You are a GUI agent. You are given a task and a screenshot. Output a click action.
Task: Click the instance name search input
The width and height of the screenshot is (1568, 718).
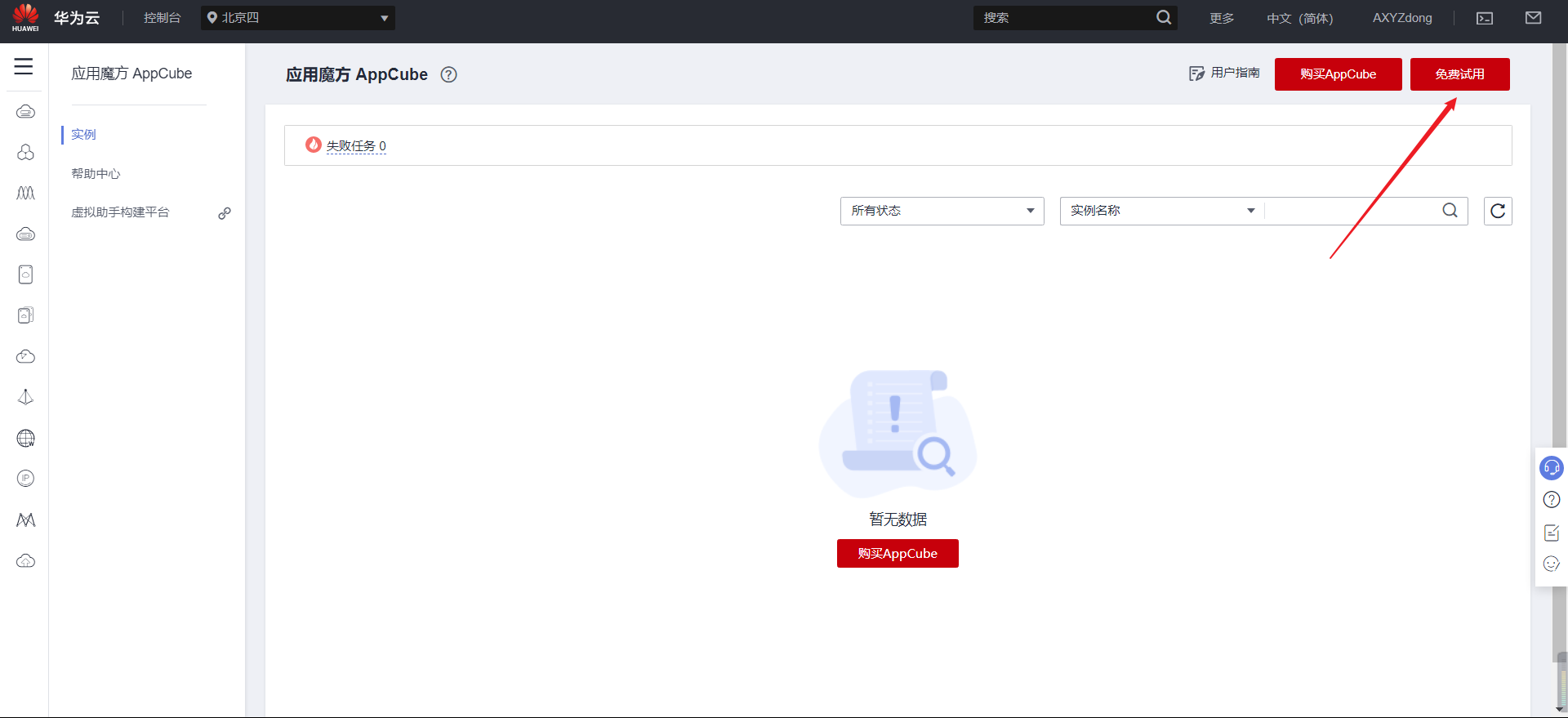1352,211
